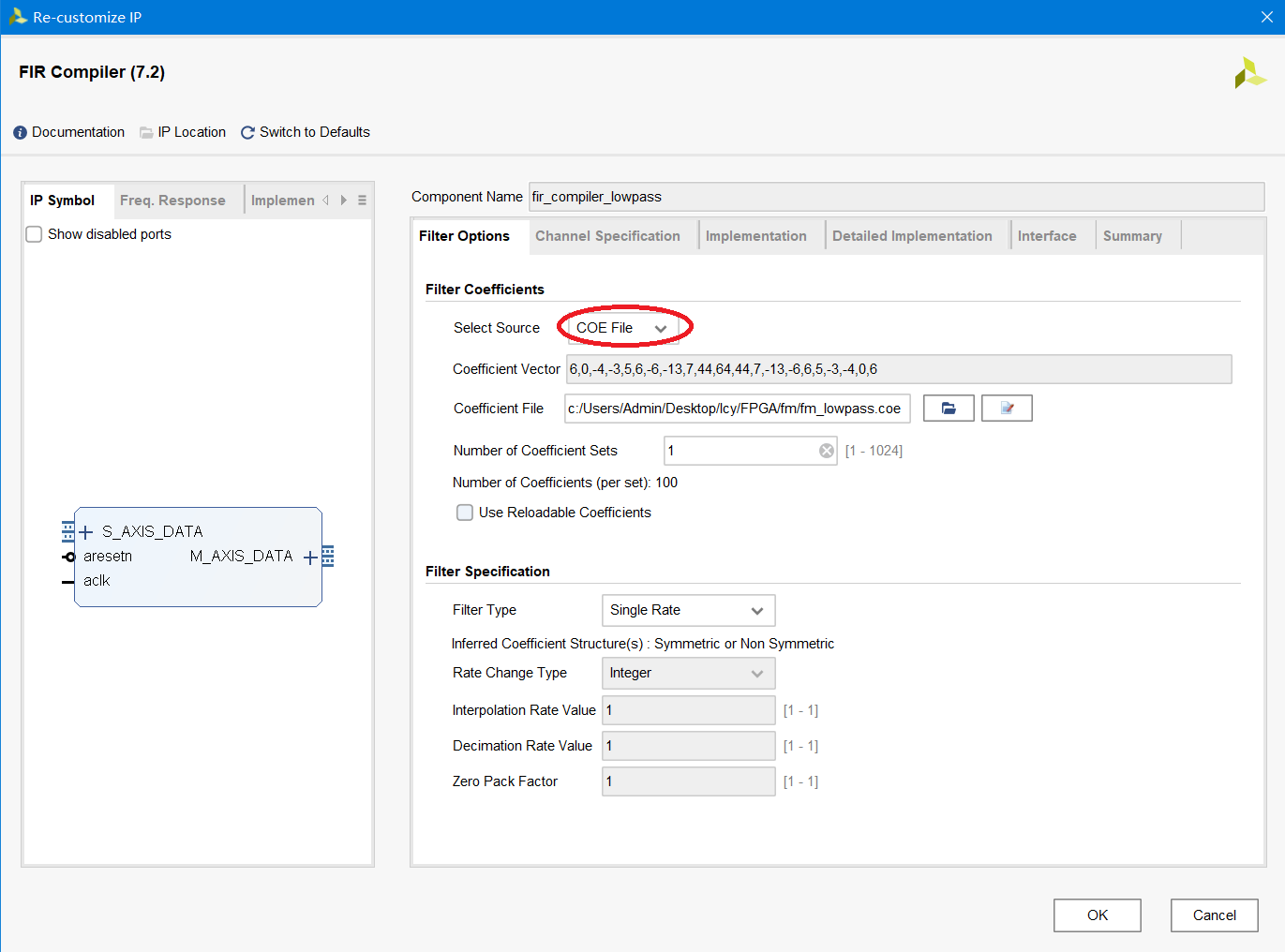Click Switch to Defaults
1285x952 pixels.
click(x=314, y=132)
